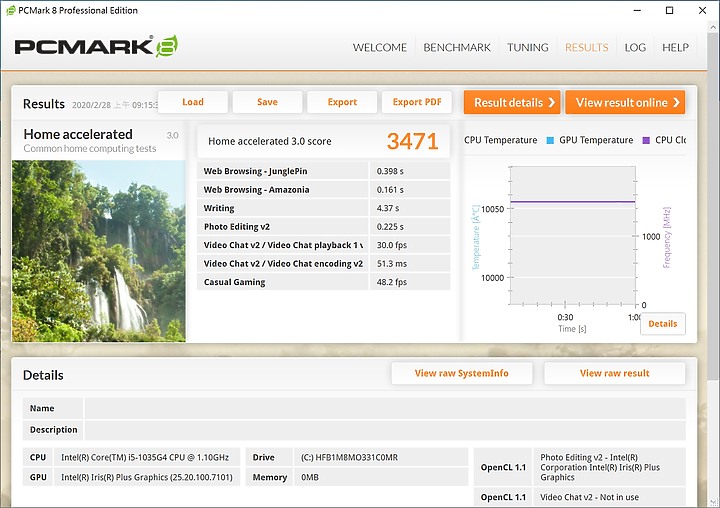This screenshot has height=508, width=720.
Task: Click the results timestamp 2020/2/28
Action: coord(115,105)
